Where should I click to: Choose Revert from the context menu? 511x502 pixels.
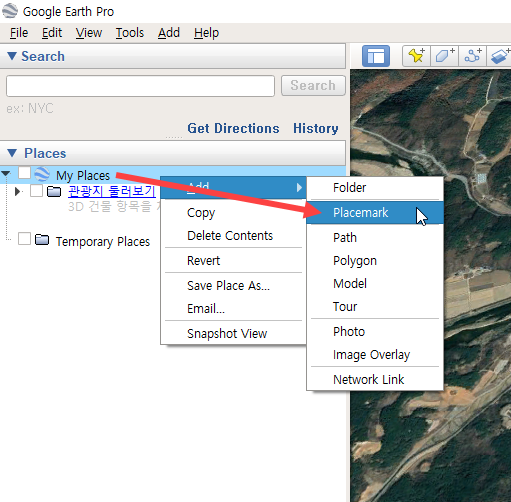(x=233, y=261)
